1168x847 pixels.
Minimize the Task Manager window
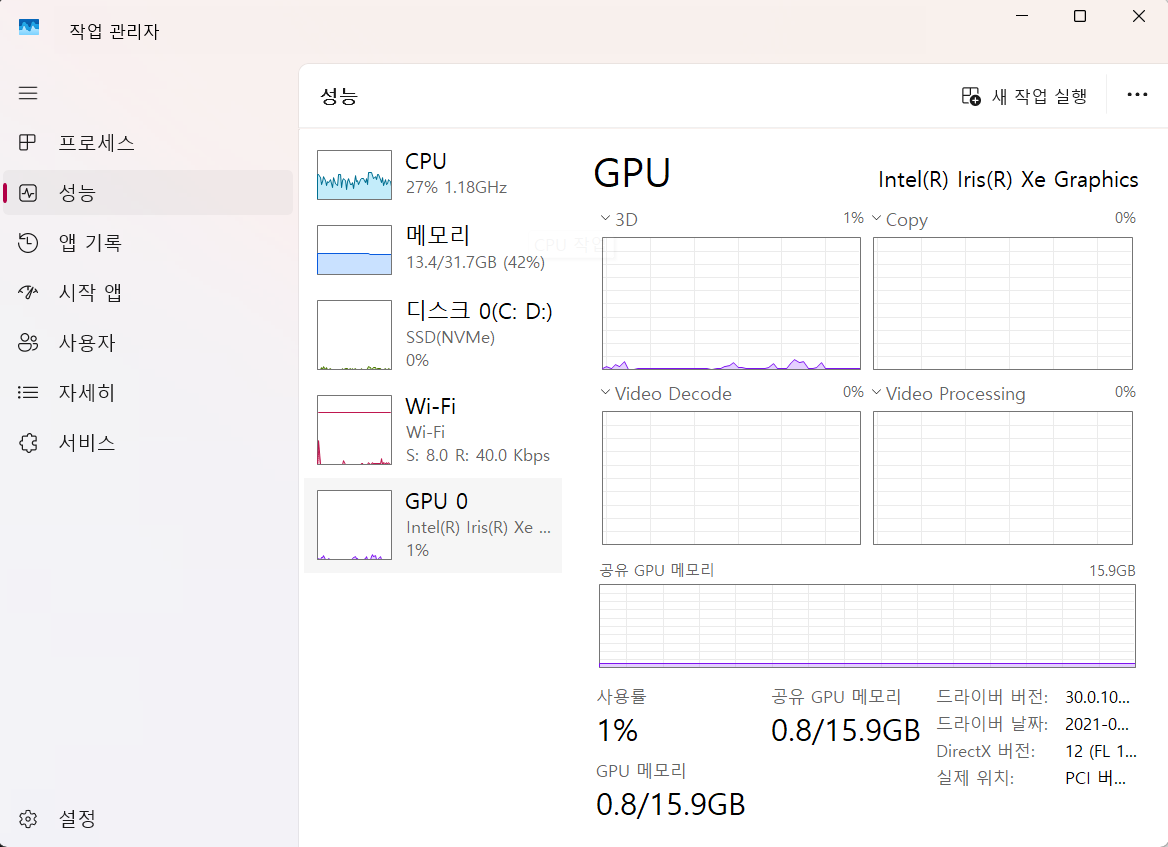(x=1022, y=16)
